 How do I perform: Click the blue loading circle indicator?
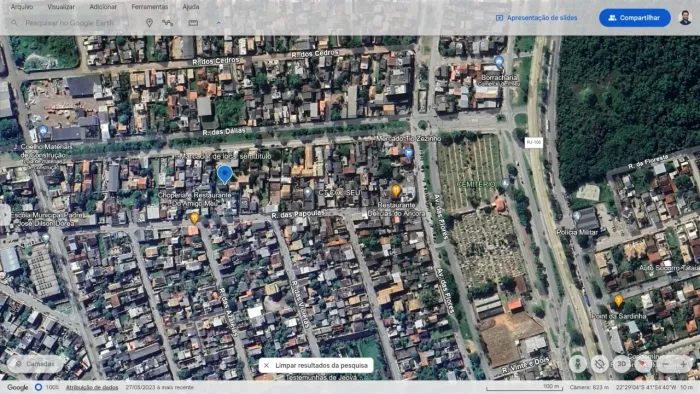click(x=38, y=387)
